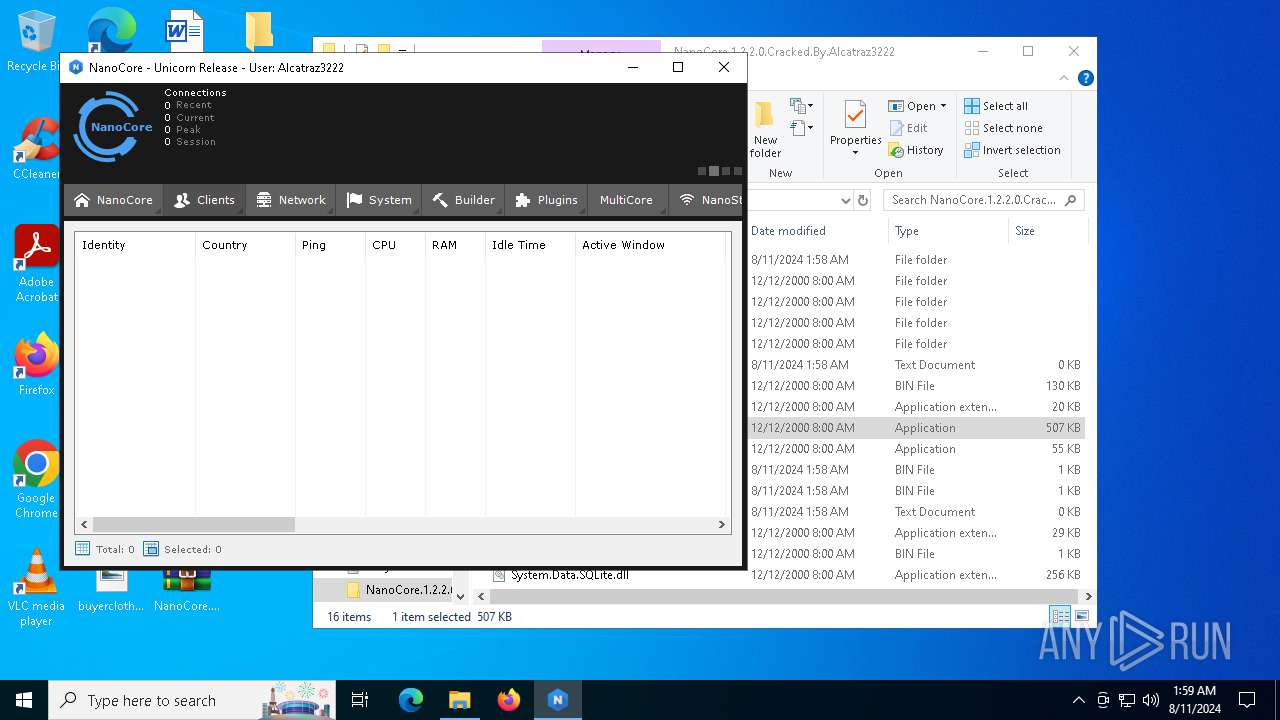Open File History from the ribbon
Viewport: 1280px width, 720px height.
(x=915, y=150)
